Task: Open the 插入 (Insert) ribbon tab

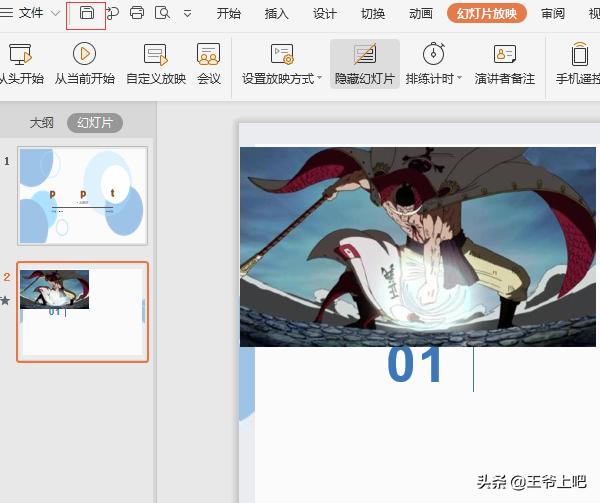Action: coord(277,14)
